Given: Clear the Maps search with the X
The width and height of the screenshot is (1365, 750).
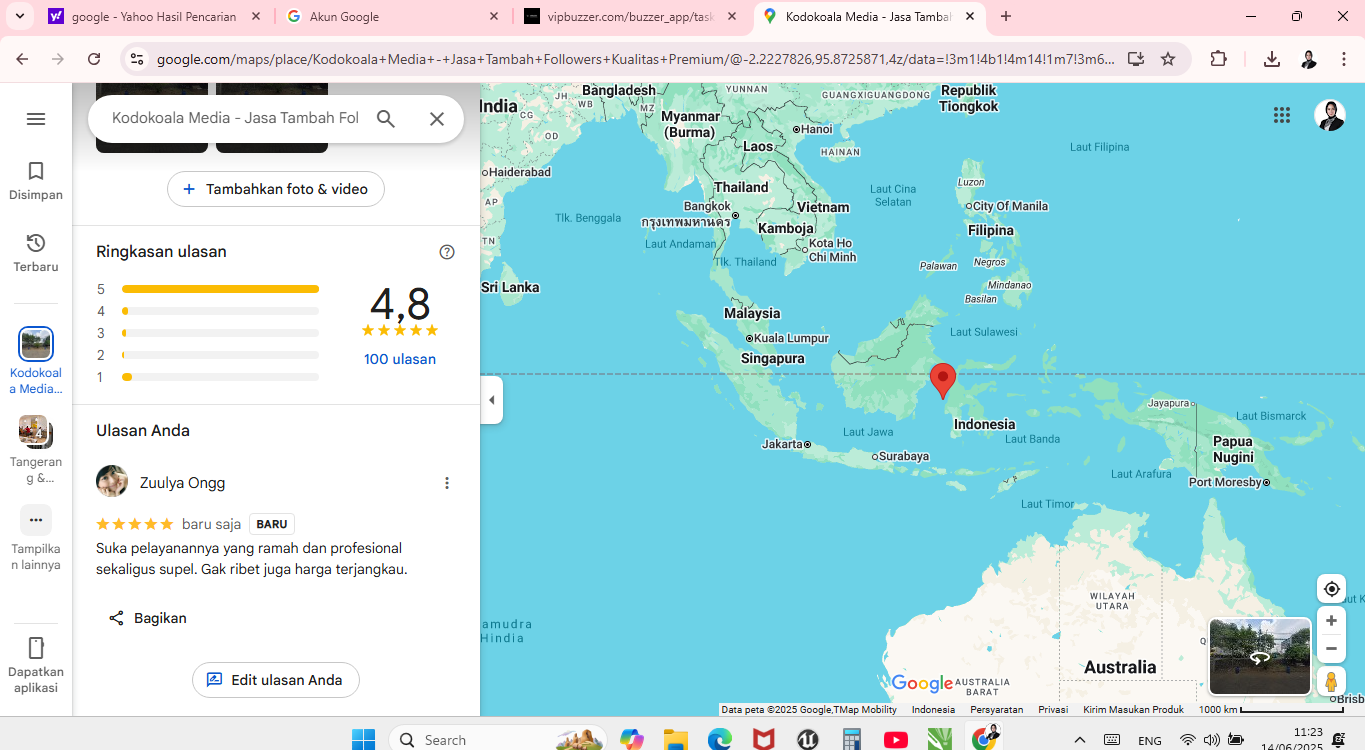Looking at the screenshot, I should (x=437, y=119).
